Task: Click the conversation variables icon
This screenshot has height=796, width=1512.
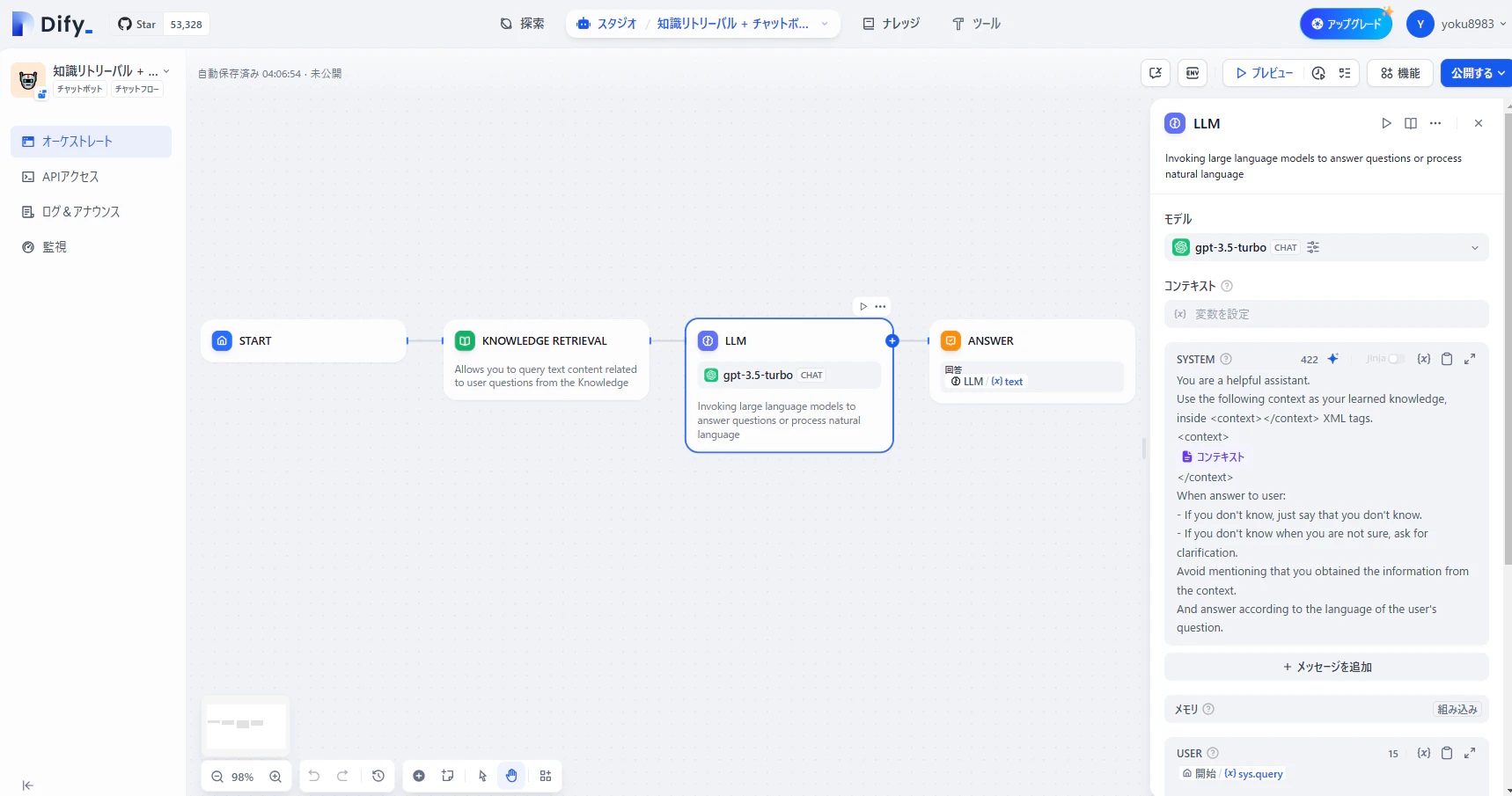Action: tap(1156, 73)
